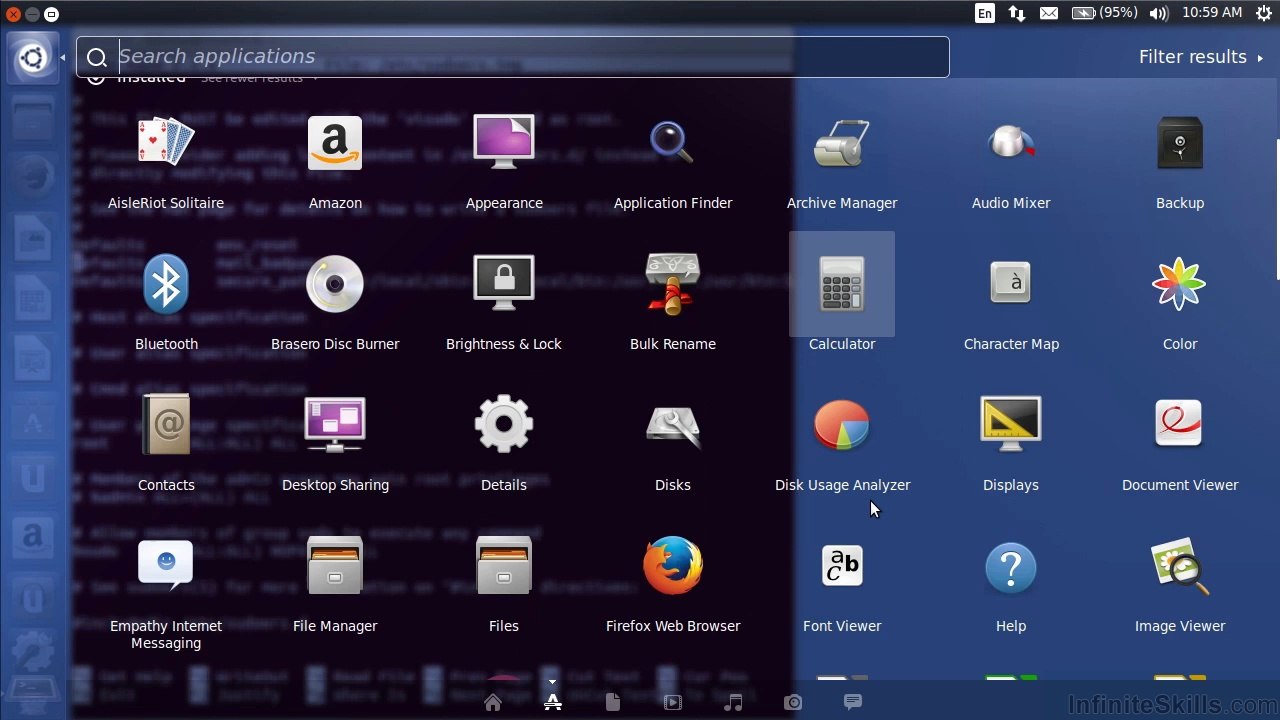Switch to the Music lens

tap(733, 703)
